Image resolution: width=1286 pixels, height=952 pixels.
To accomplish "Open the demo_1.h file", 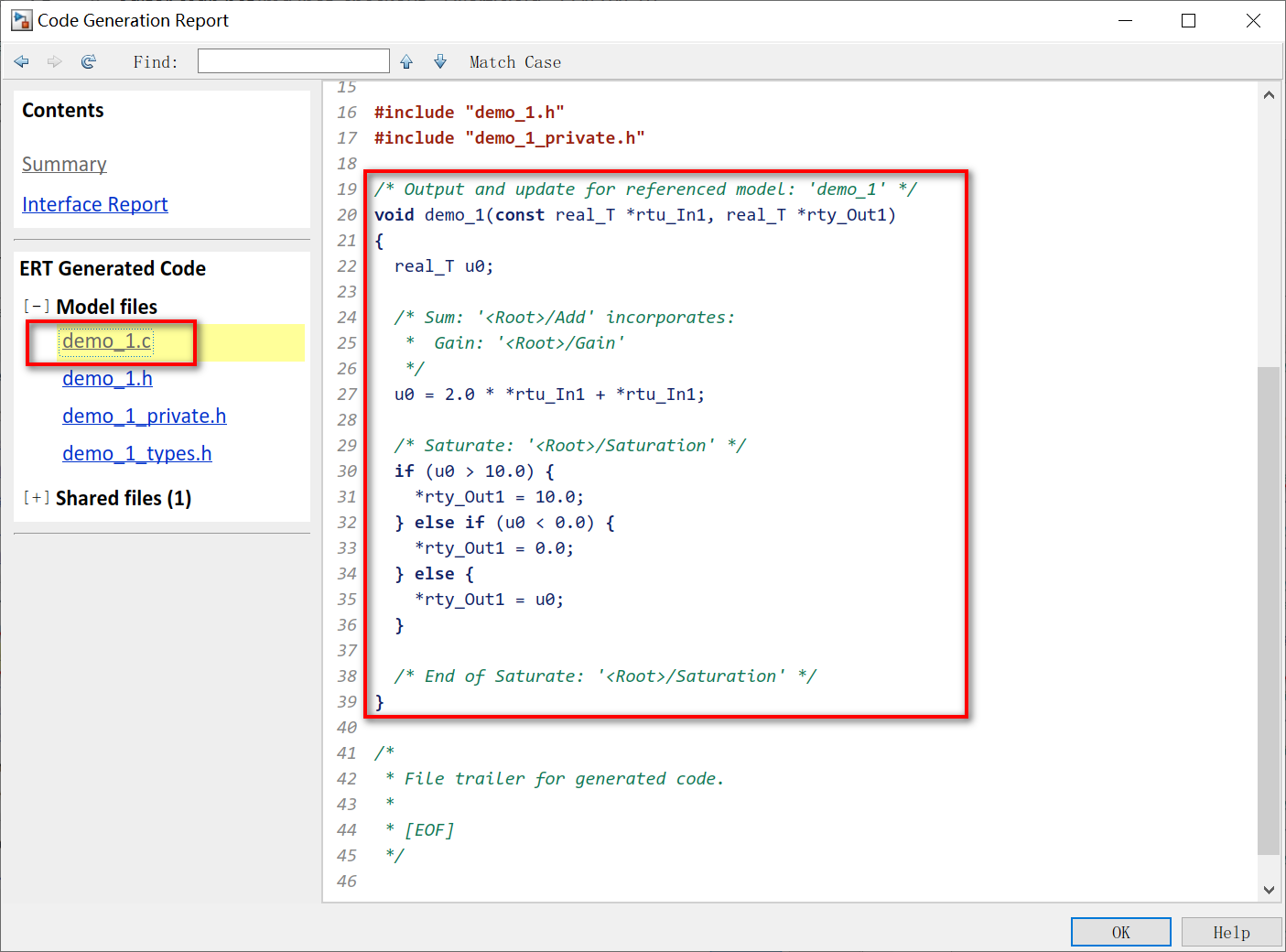I will coord(107,379).
